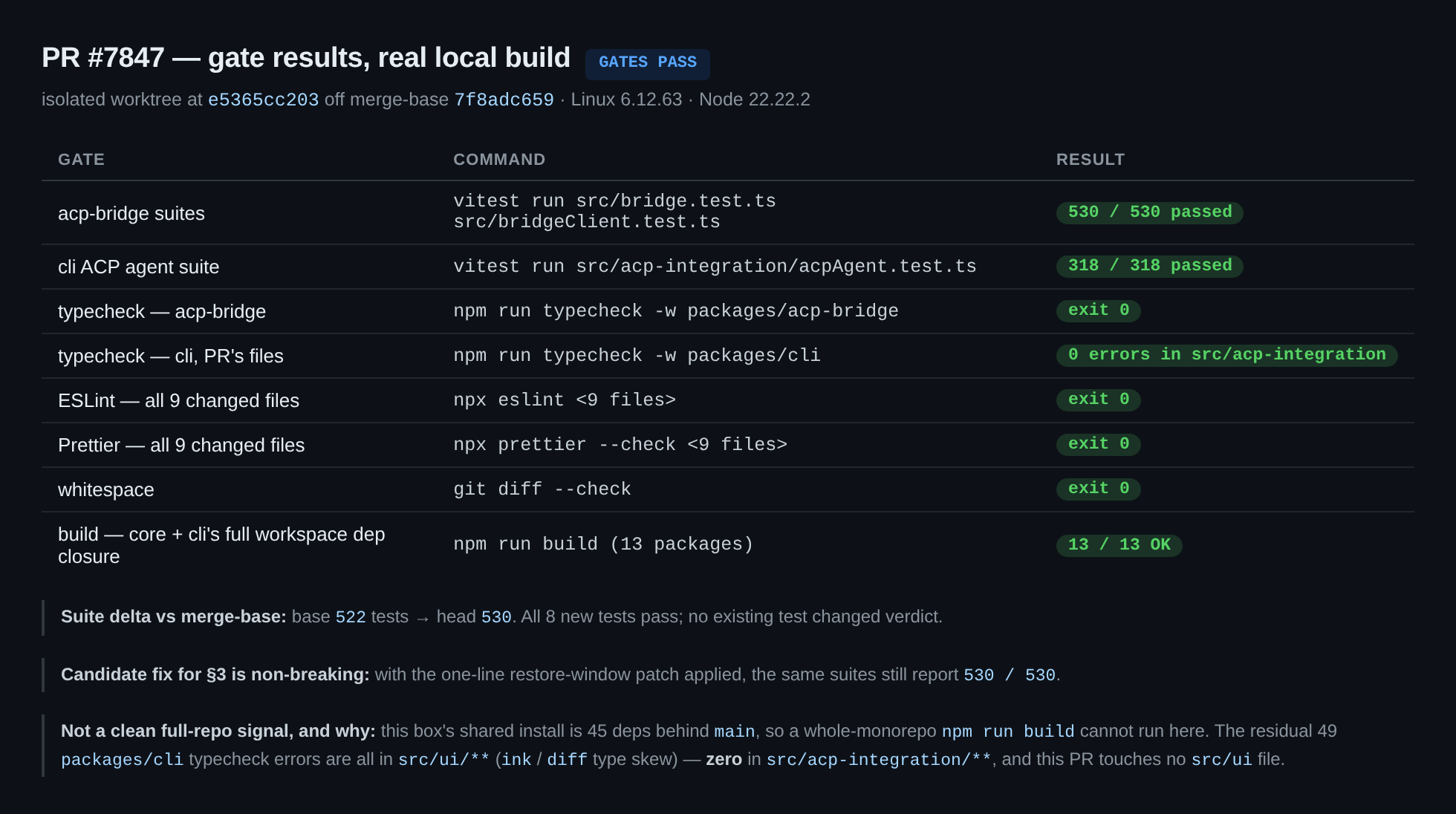Select the bridge.test.ts vitest command
Image resolution: width=1456 pixels, height=814 pixels.
[614, 212]
